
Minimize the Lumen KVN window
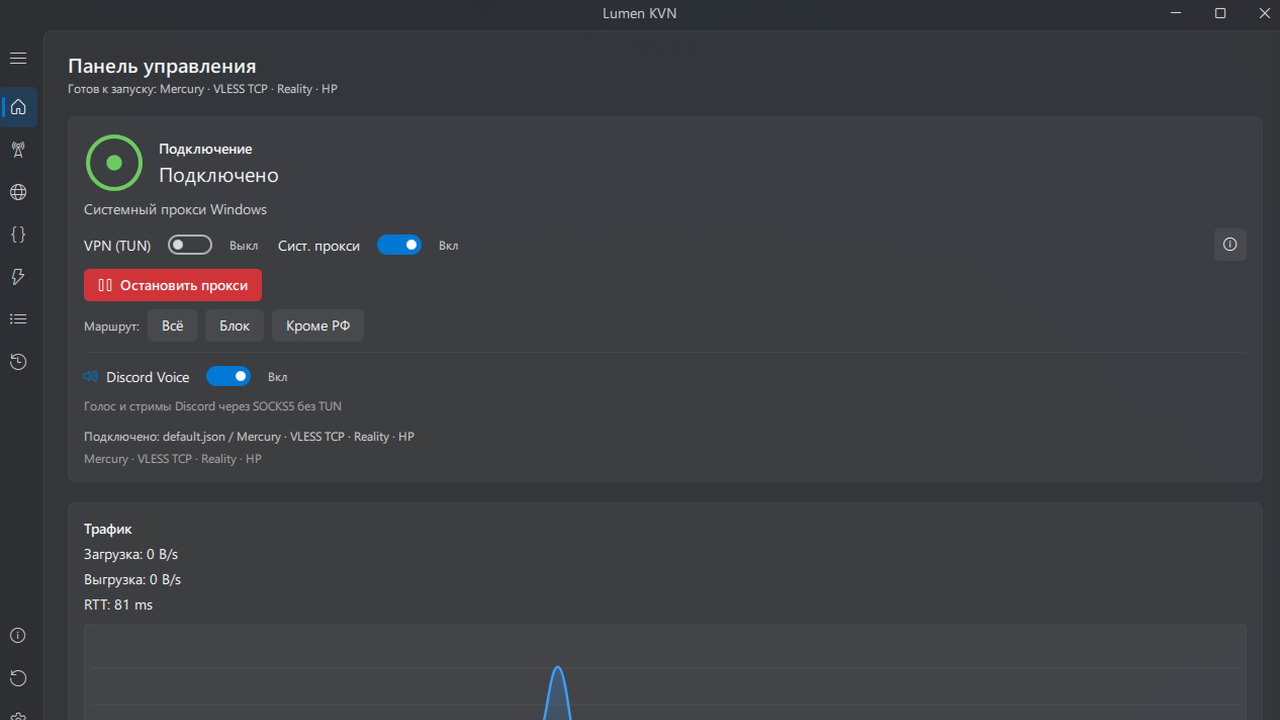(1175, 13)
